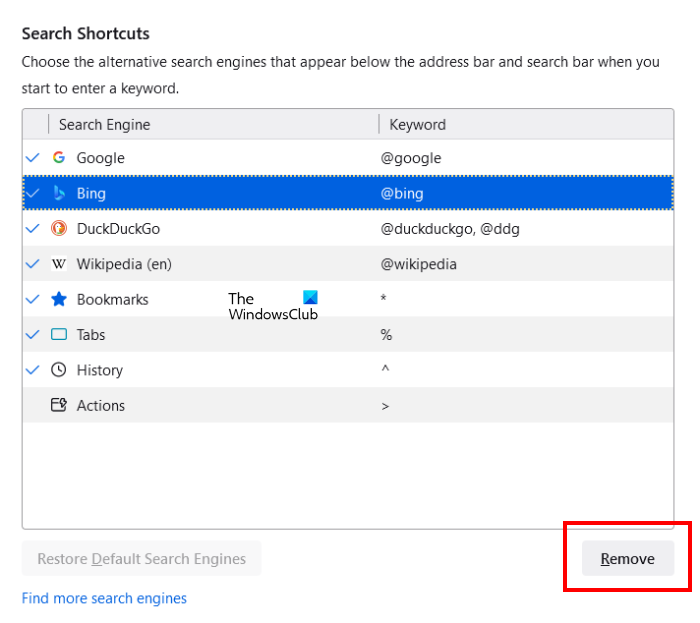Click the Tabs shortcut icon

click(x=59, y=335)
